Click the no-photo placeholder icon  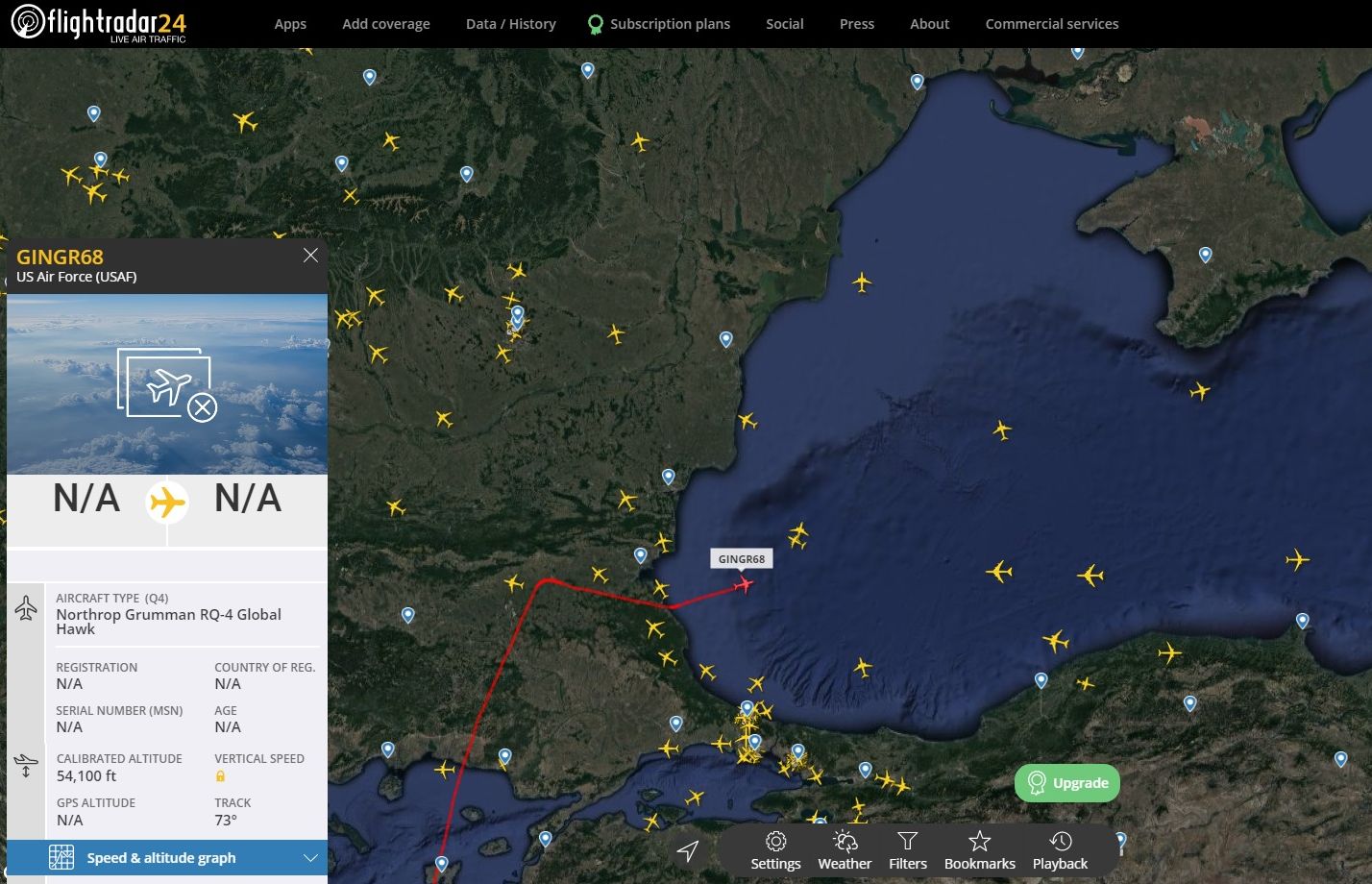pos(168,384)
